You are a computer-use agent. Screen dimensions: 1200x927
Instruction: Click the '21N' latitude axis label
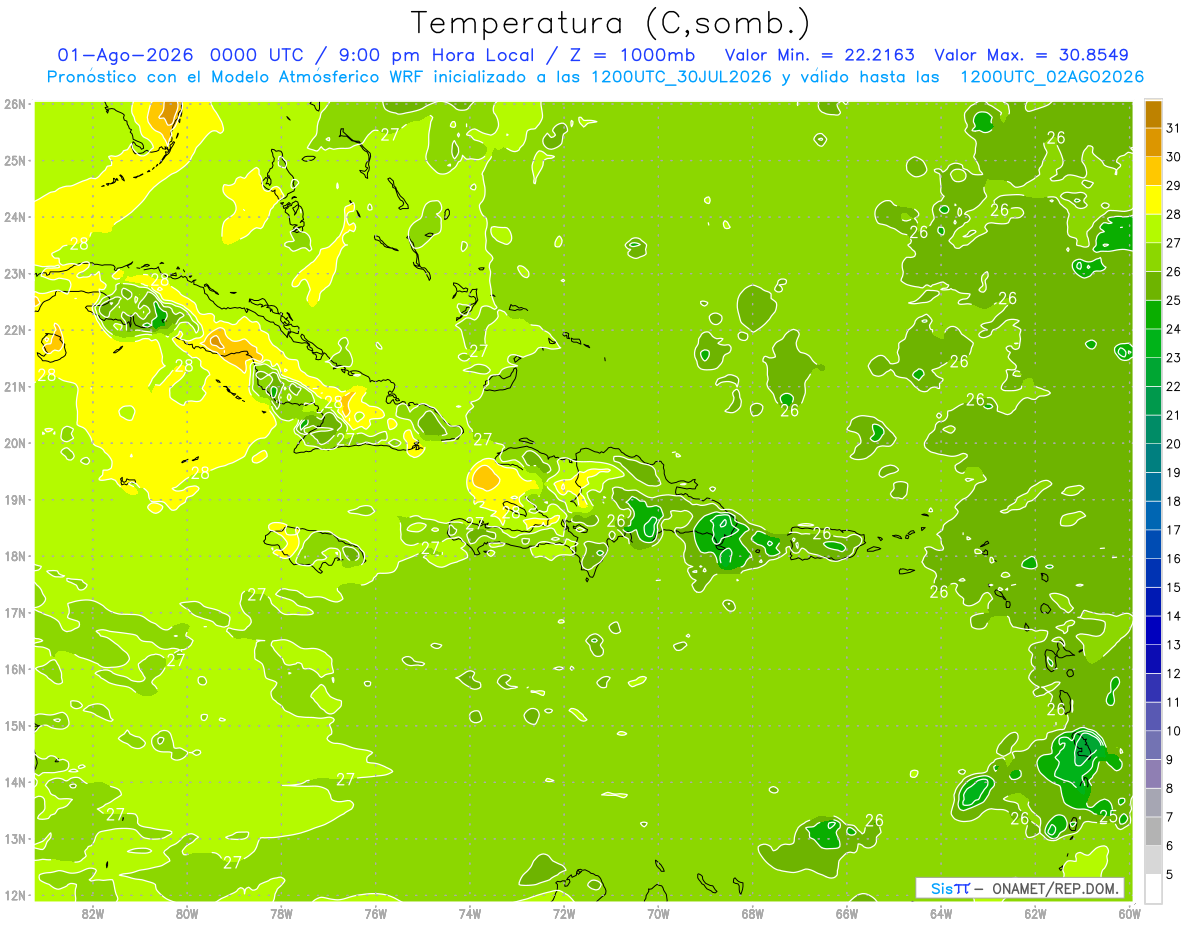click(x=16, y=386)
